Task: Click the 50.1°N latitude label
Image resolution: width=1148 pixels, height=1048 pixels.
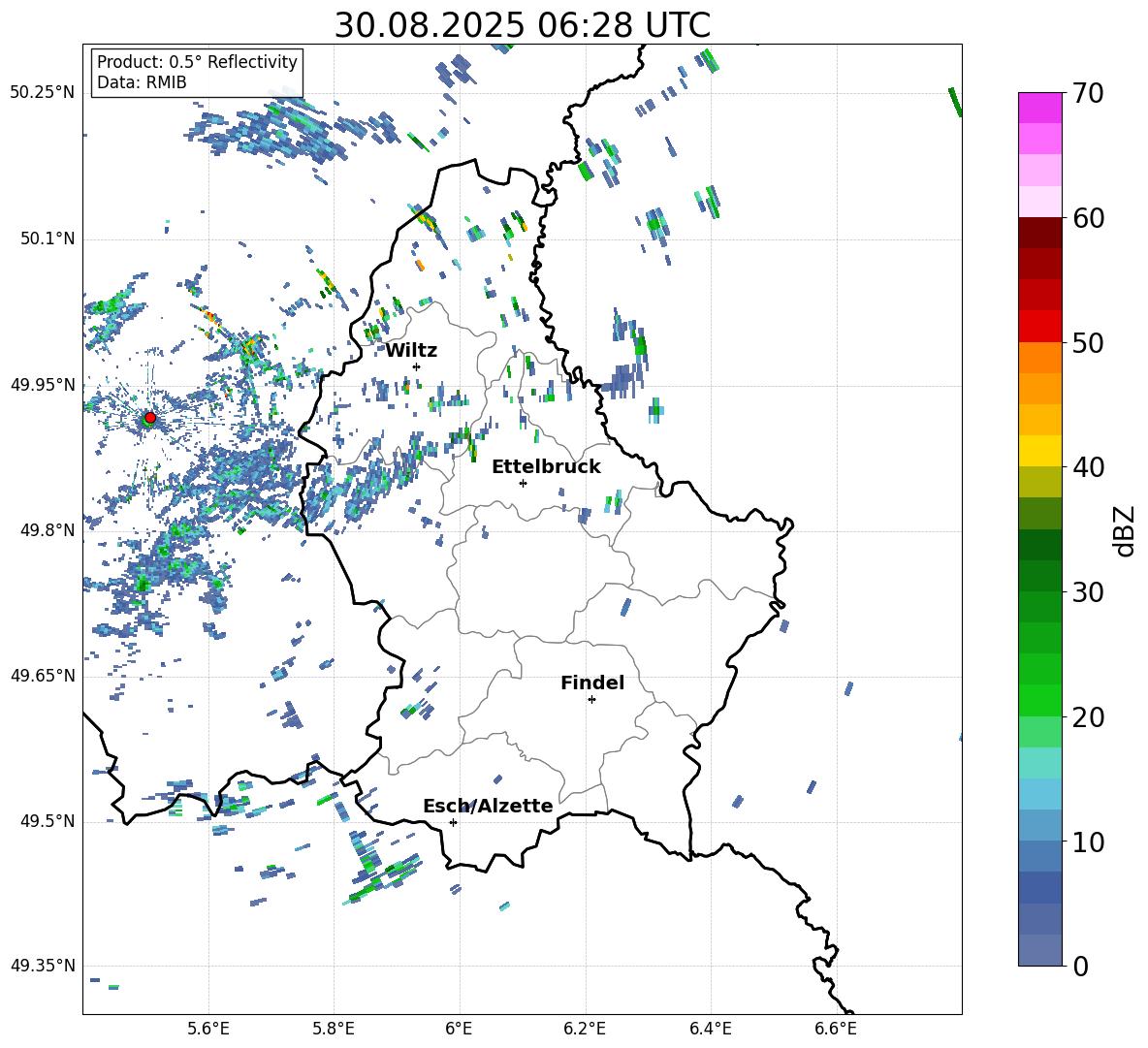Action: (x=48, y=238)
